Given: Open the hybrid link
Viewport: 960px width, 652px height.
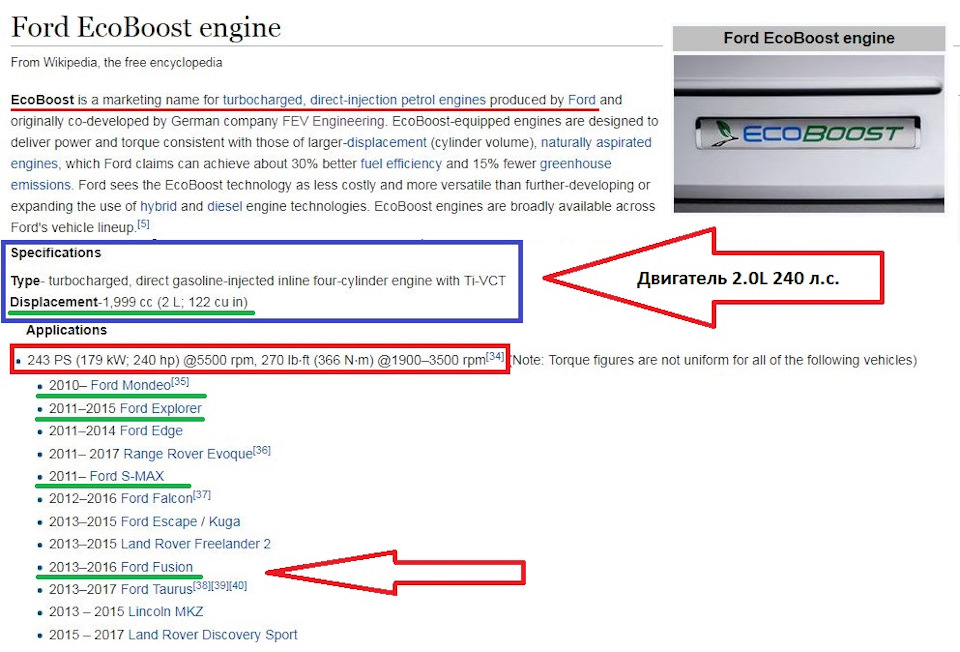Looking at the screenshot, I should click(158, 206).
